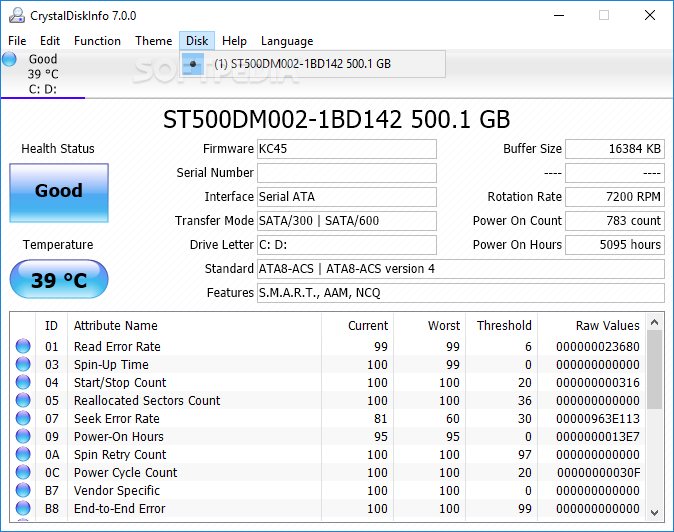Click raw value 00000963E113

pyautogui.click(x=598, y=419)
